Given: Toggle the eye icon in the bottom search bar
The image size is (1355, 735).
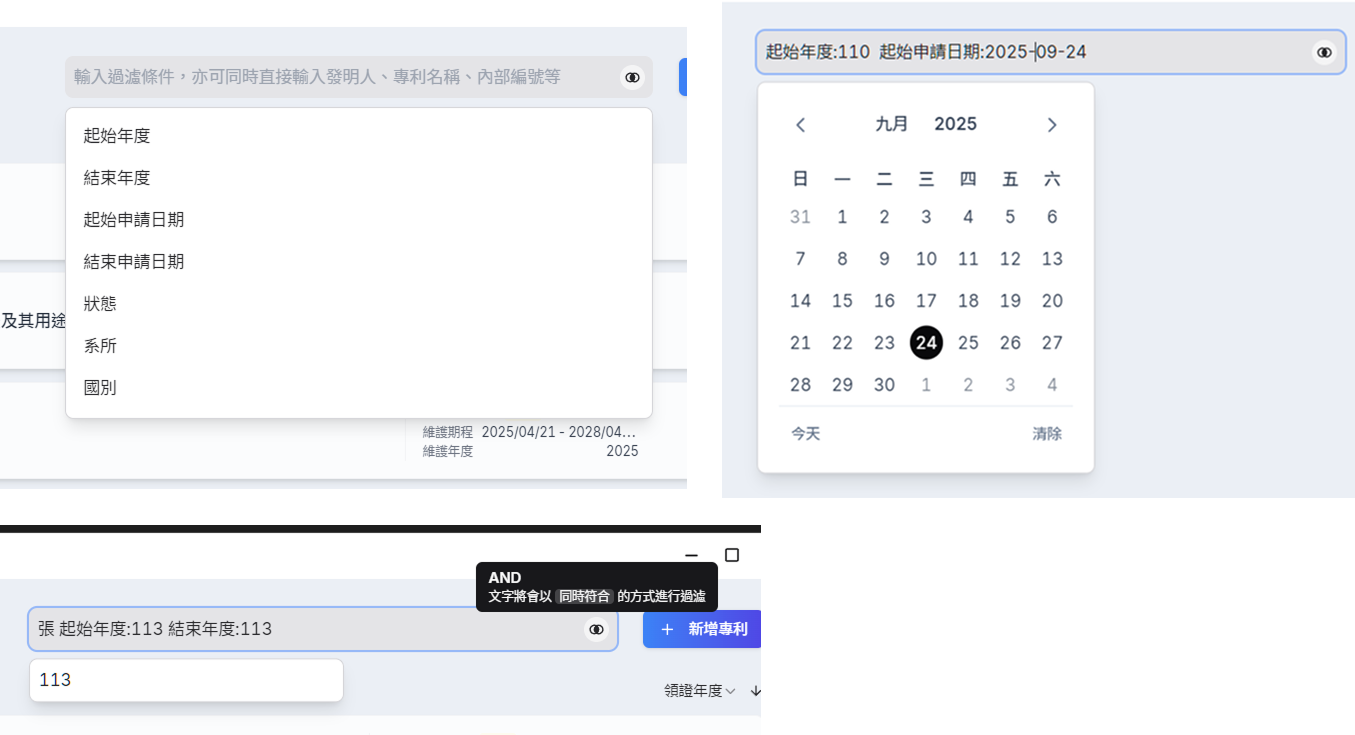Looking at the screenshot, I should click(596, 629).
